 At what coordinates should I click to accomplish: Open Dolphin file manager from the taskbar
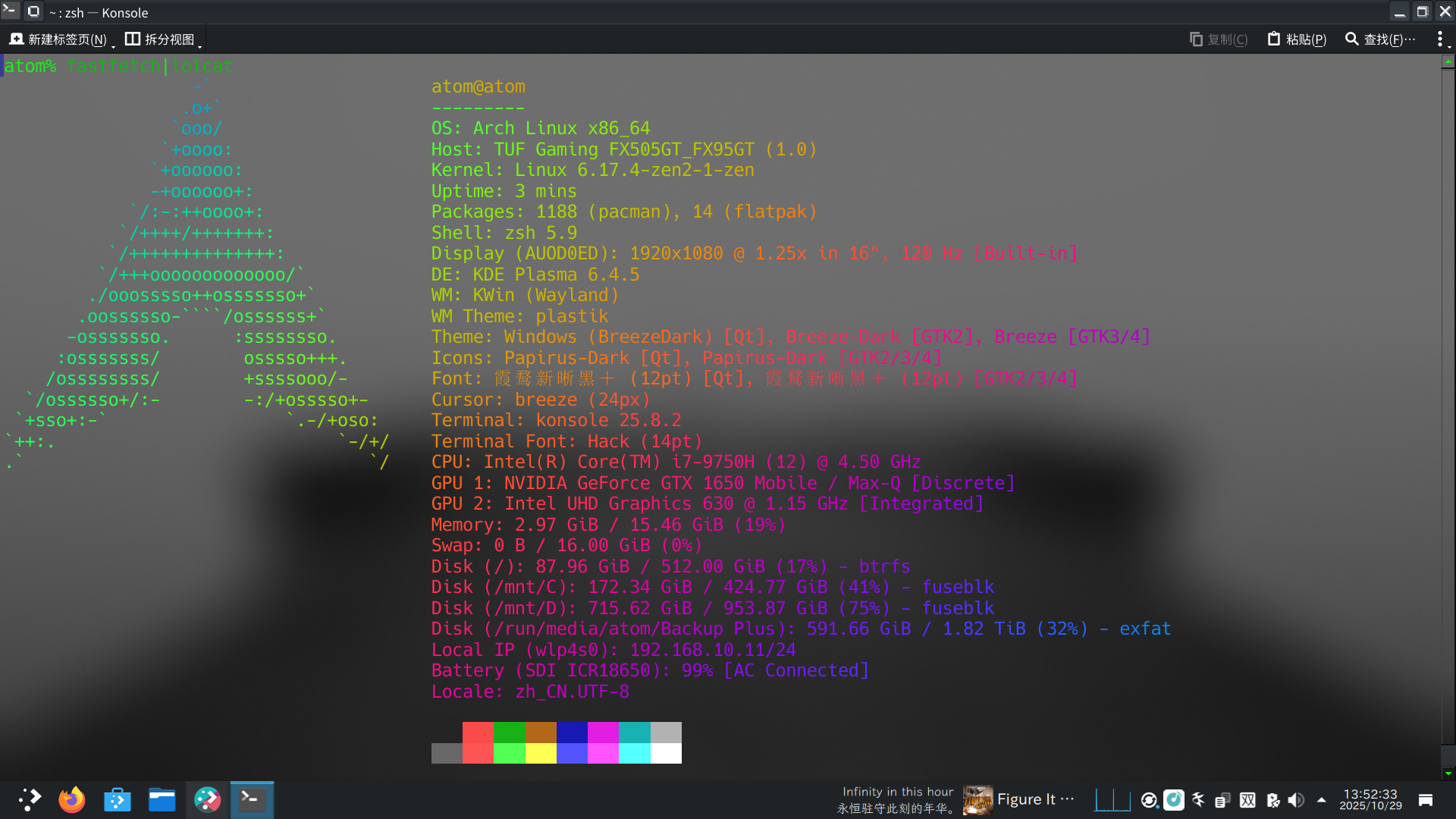coord(162,799)
